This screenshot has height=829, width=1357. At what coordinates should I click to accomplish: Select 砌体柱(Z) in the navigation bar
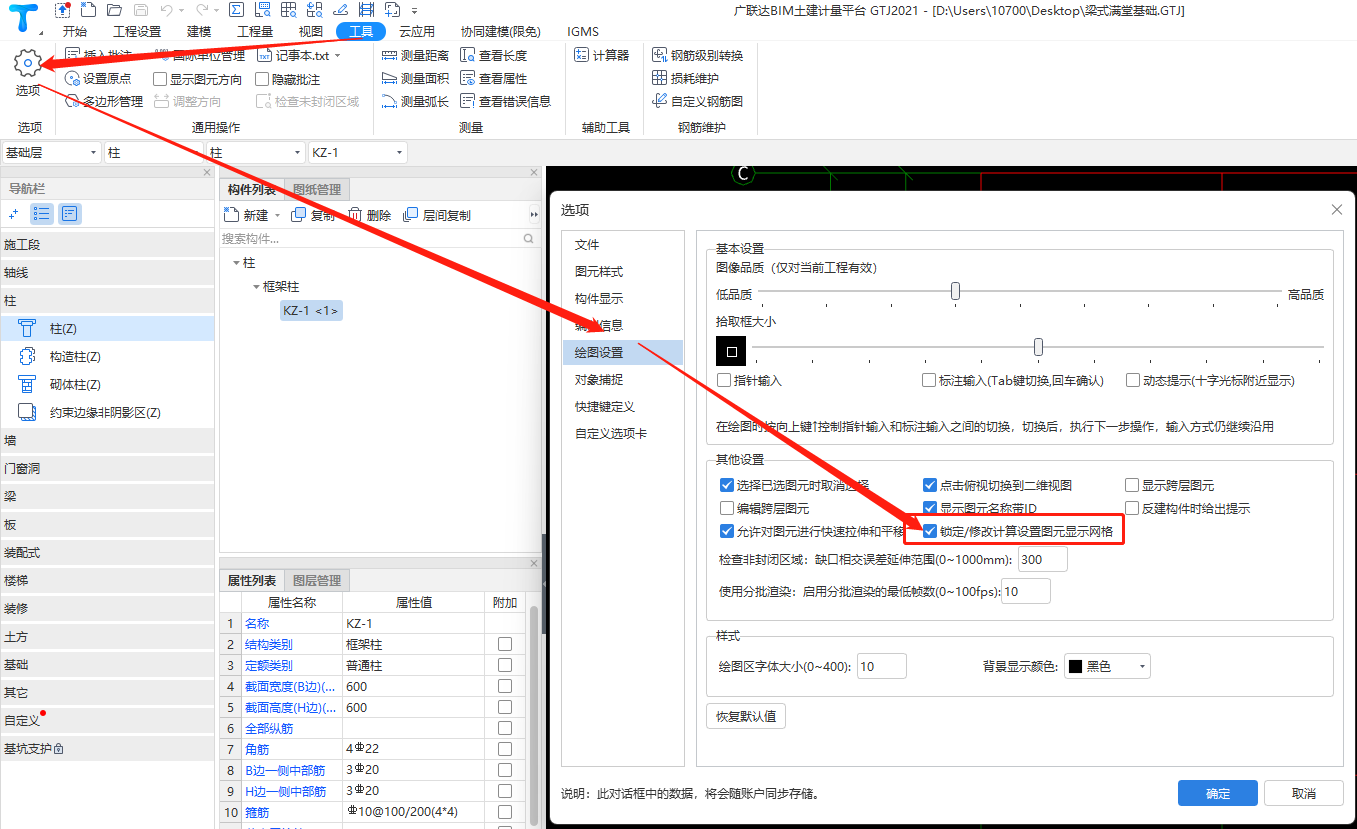point(107,384)
